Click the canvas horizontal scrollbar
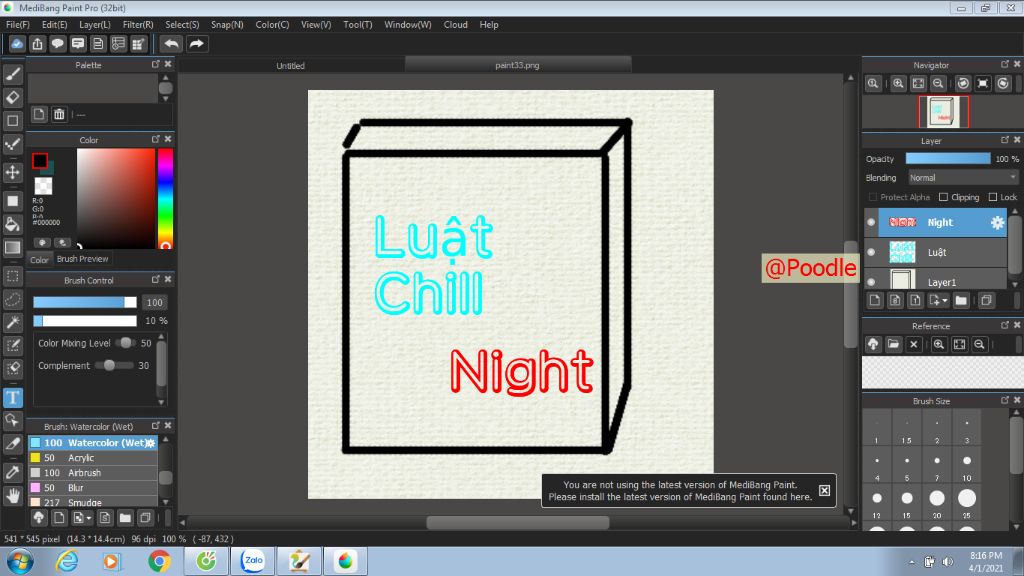This screenshot has width=1024, height=576. (x=518, y=522)
